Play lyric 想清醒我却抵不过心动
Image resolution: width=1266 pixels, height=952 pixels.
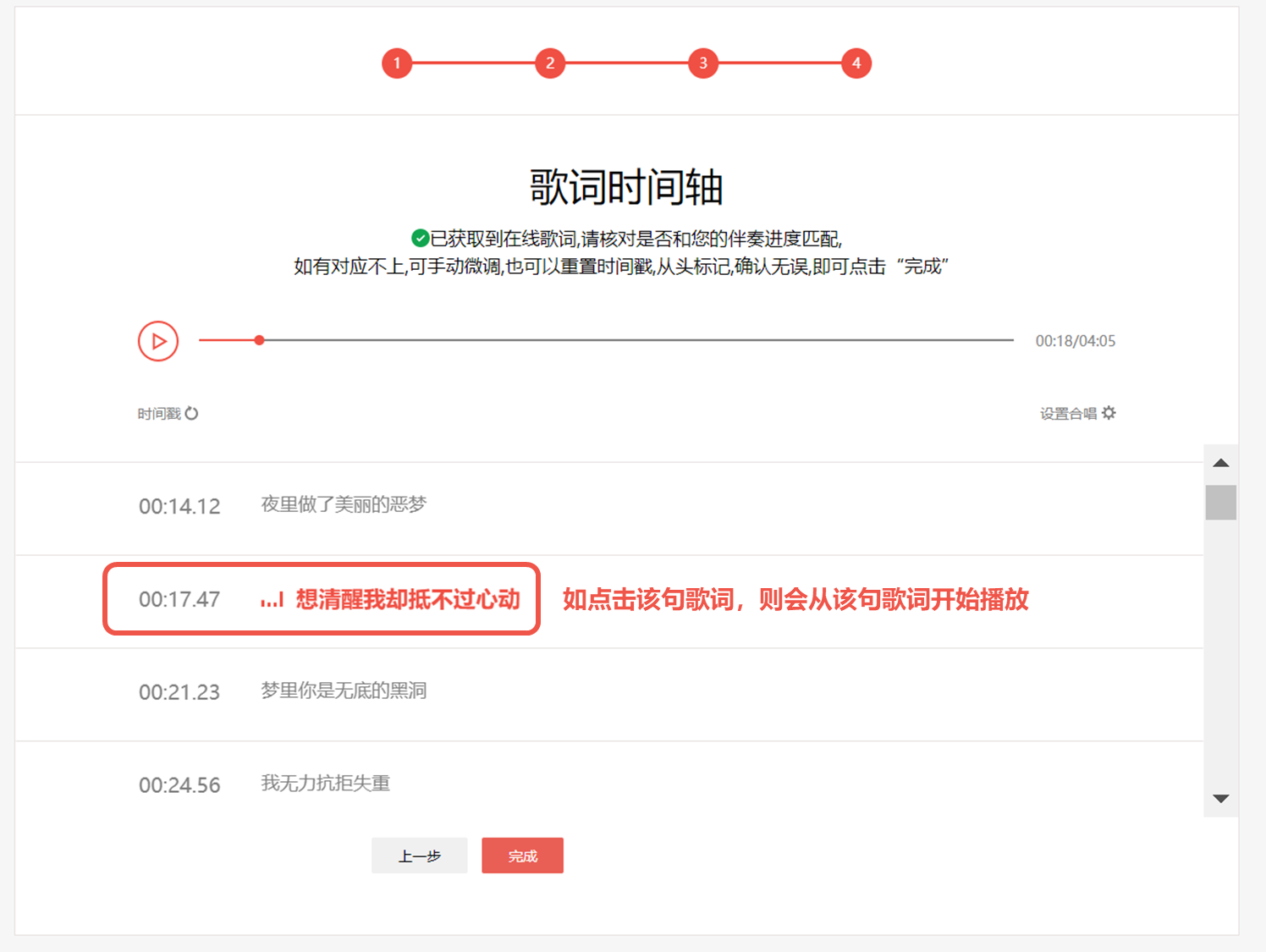click(x=408, y=600)
